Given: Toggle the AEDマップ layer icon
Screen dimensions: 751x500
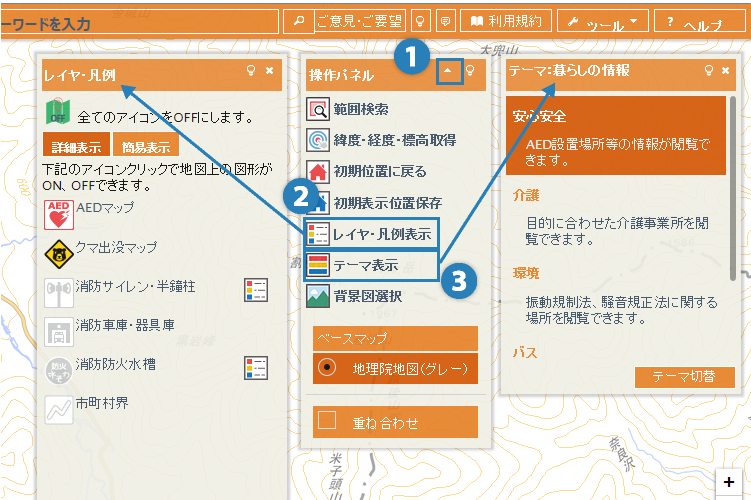Looking at the screenshot, I should (x=58, y=214).
